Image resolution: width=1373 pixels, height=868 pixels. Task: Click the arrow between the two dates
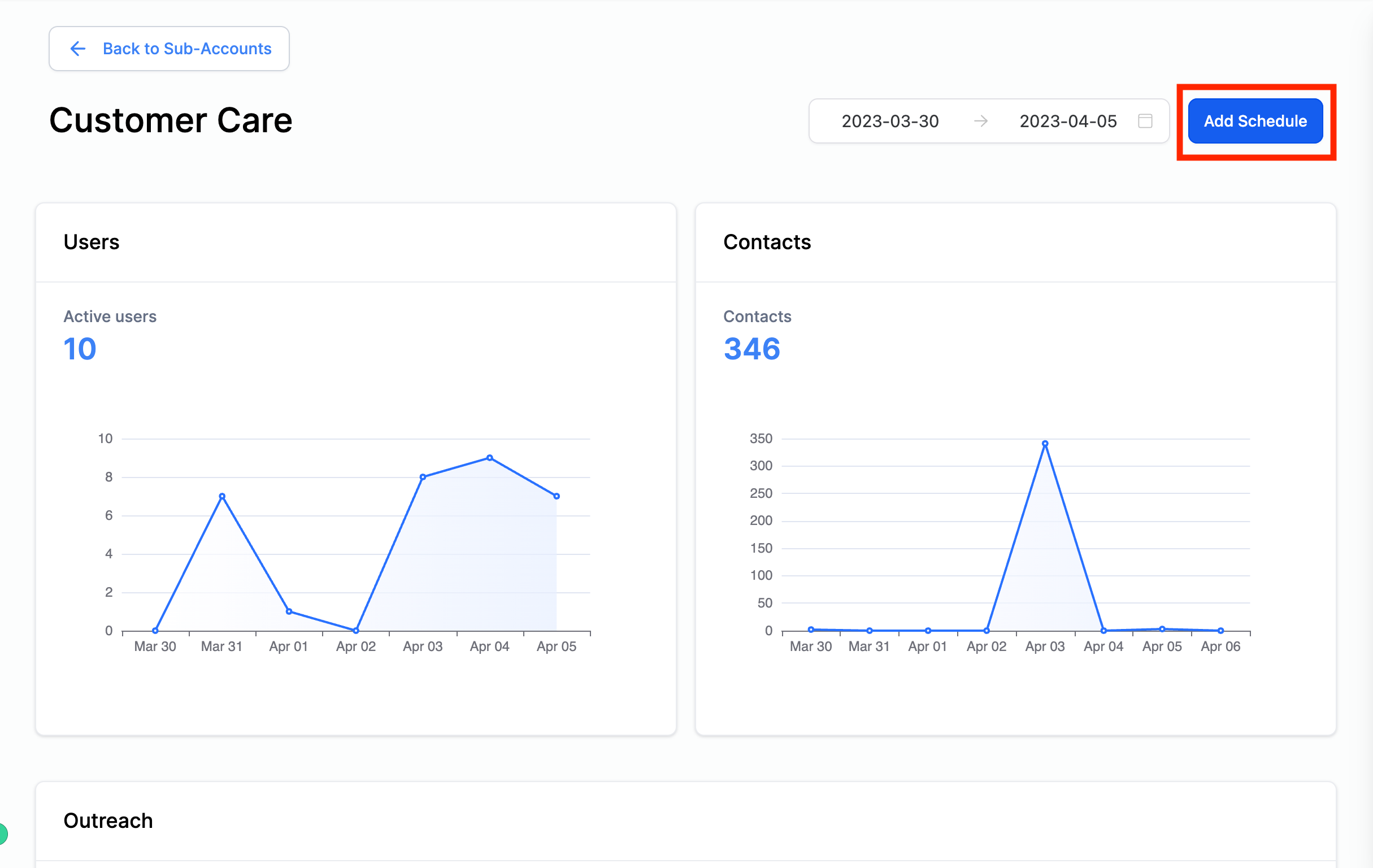[981, 121]
